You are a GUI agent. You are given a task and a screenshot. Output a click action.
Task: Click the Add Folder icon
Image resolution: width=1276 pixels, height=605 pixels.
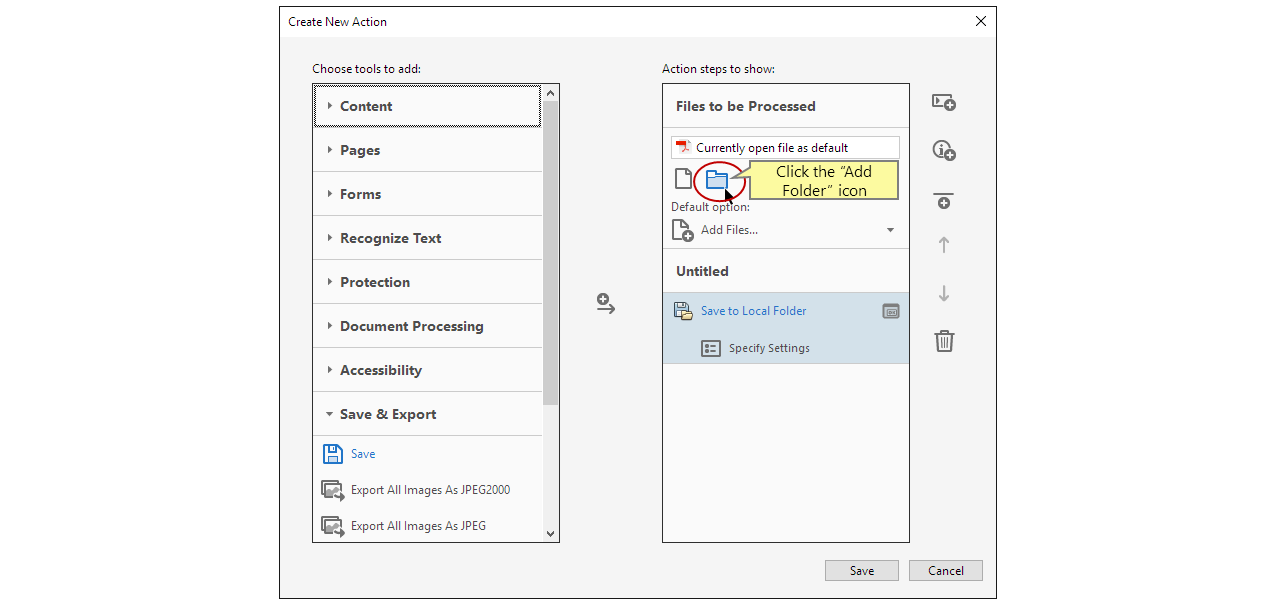[x=716, y=180]
